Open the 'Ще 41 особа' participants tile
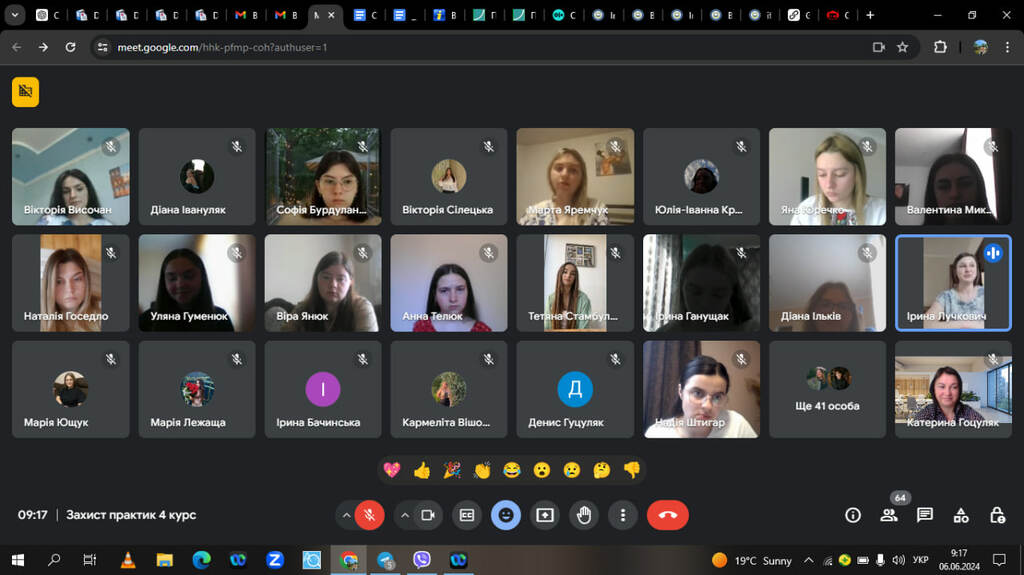The width and height of the screenshot is (1024, 575). (827, 389)
